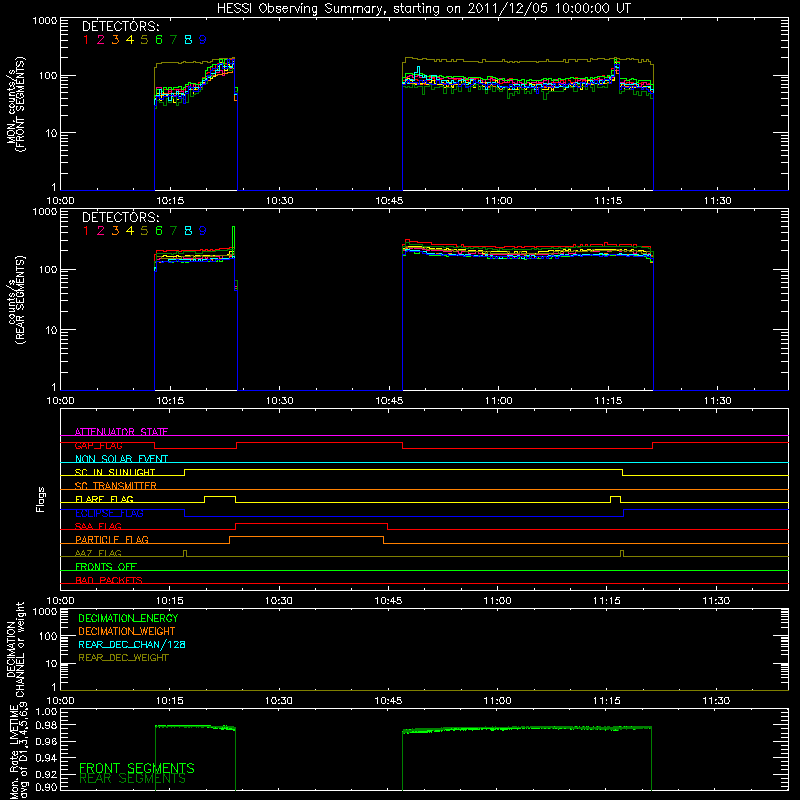Click detector 3 in the front segments legend

click(115, 40)
